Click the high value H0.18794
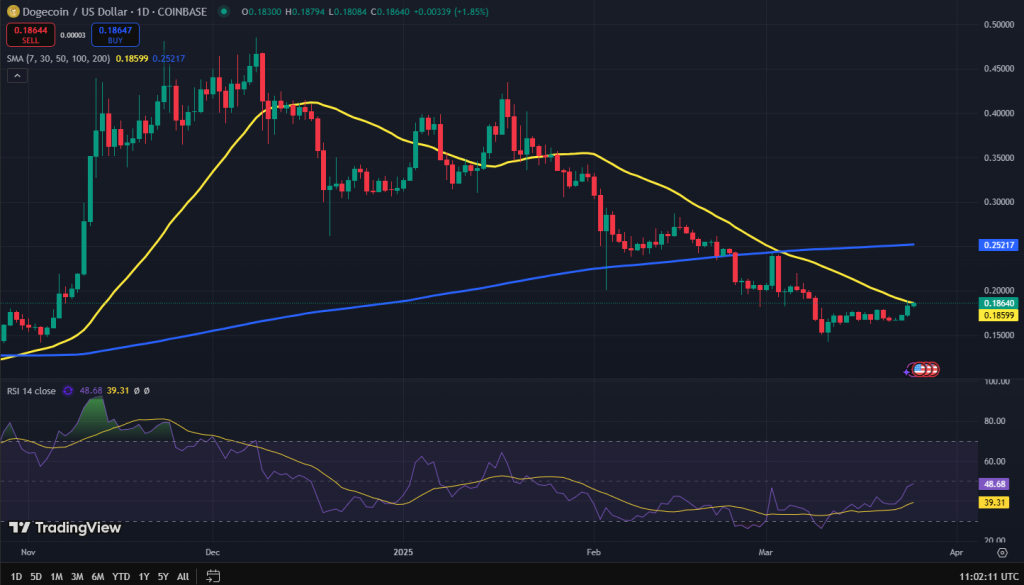 click(x=306, y=12)
